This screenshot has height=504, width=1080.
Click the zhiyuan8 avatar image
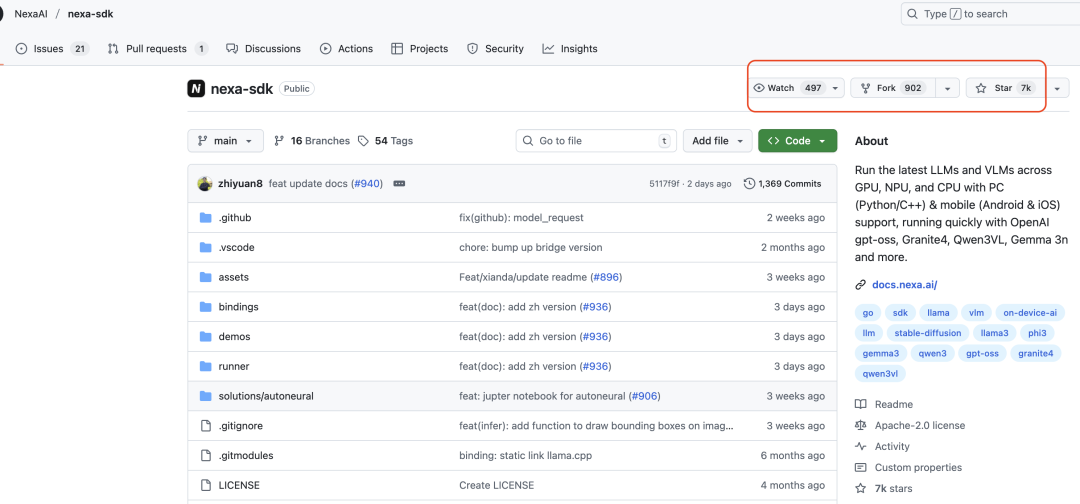(205, 184)
